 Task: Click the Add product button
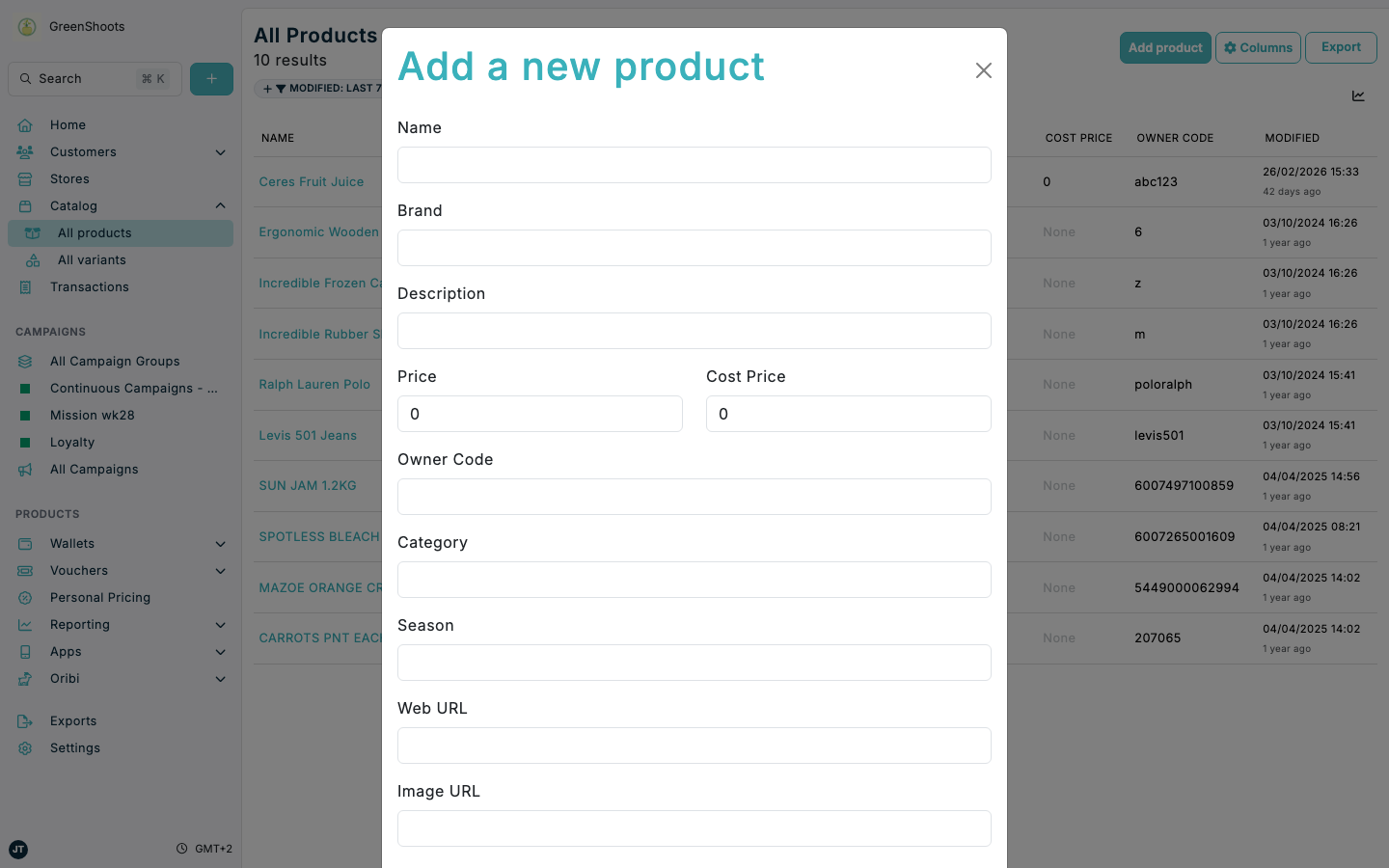point(1165,46)
